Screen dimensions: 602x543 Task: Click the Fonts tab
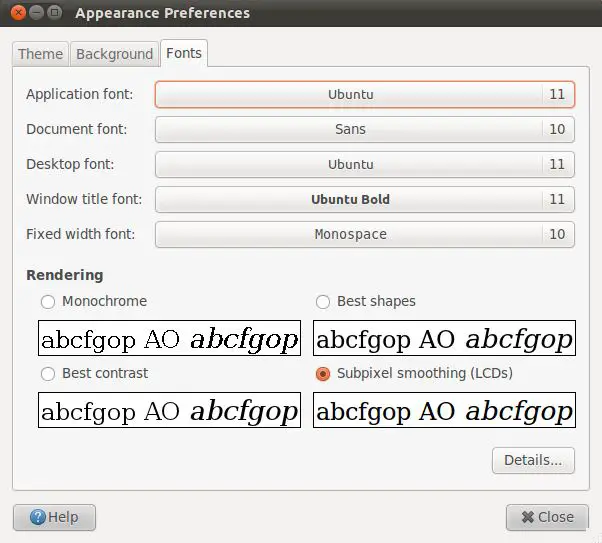[184, 53]
